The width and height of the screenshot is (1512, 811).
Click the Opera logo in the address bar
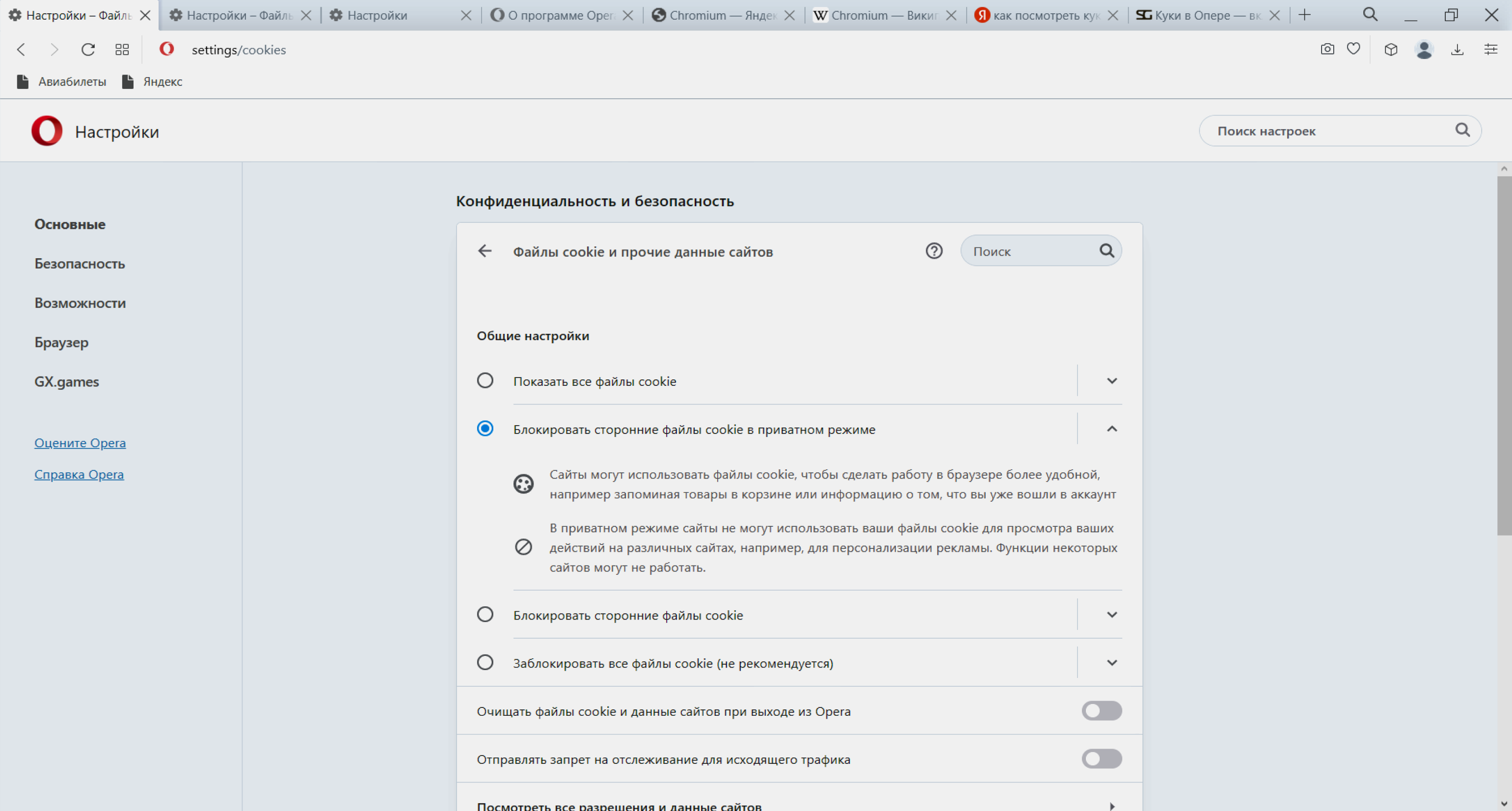tap(167, 49)
